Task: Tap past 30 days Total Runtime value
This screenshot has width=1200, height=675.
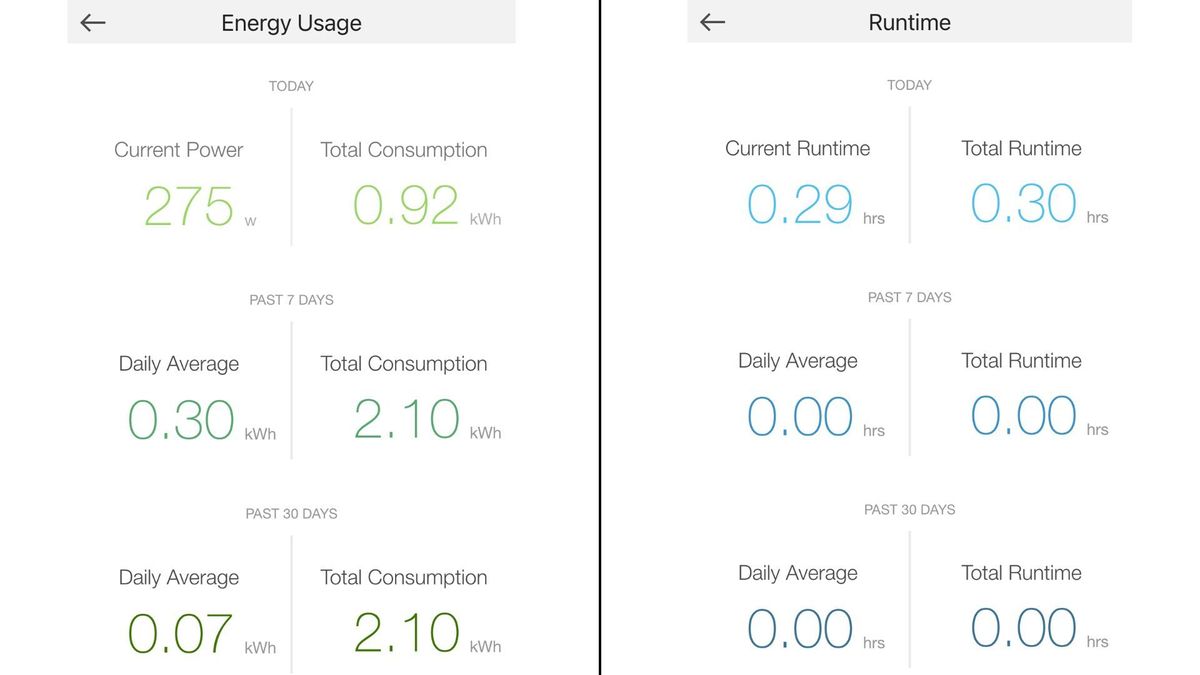Action: tap(1024, 628)
